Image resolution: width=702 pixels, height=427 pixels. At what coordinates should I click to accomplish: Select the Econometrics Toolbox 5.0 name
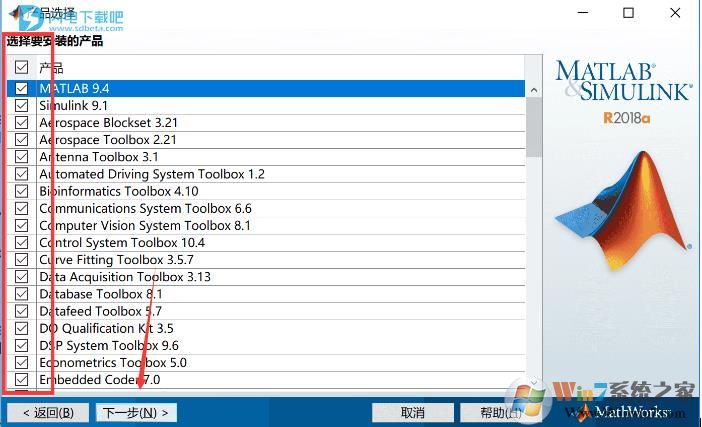113,363
